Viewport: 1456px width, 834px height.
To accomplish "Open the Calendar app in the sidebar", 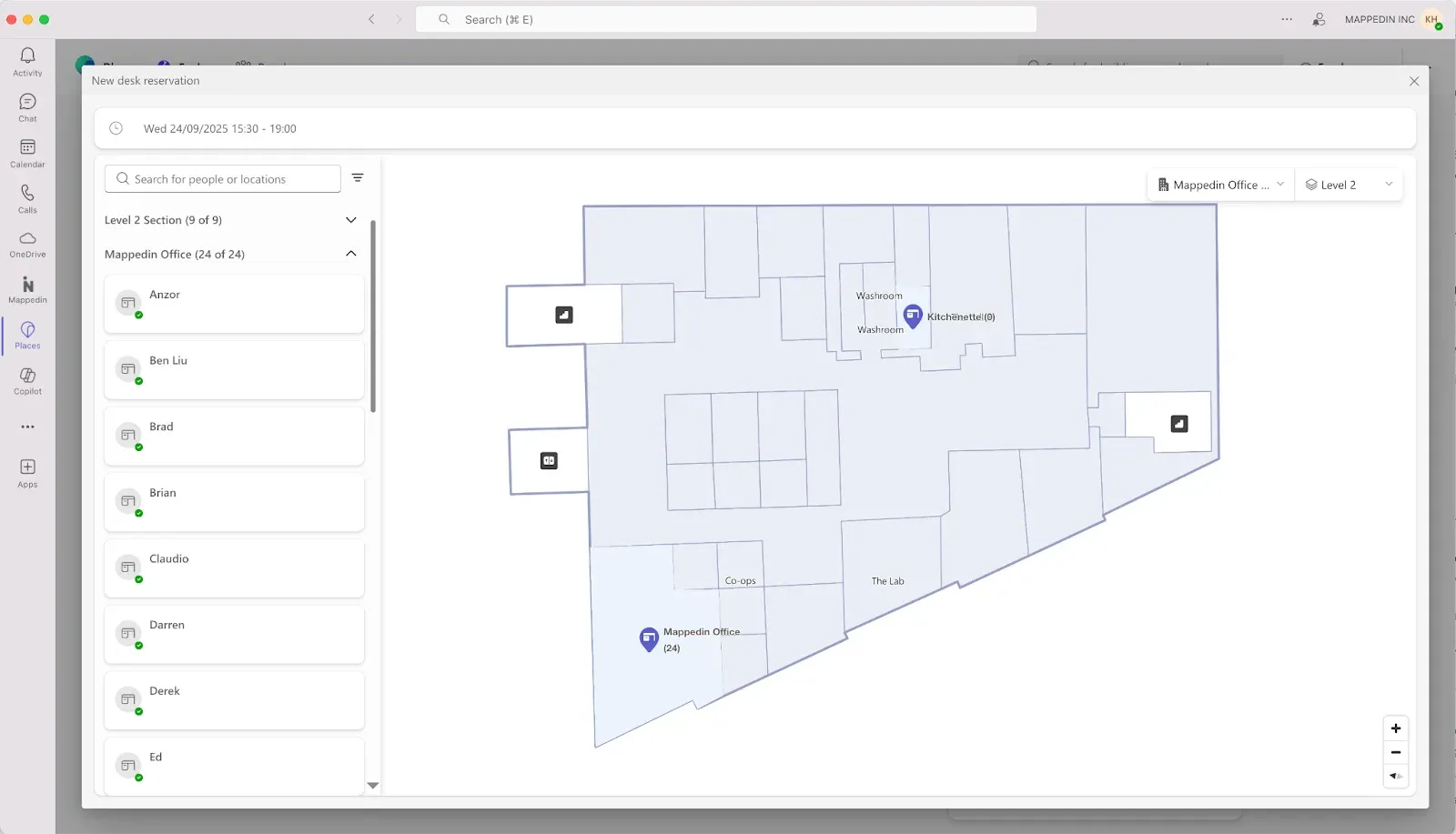I will (27, 153).
